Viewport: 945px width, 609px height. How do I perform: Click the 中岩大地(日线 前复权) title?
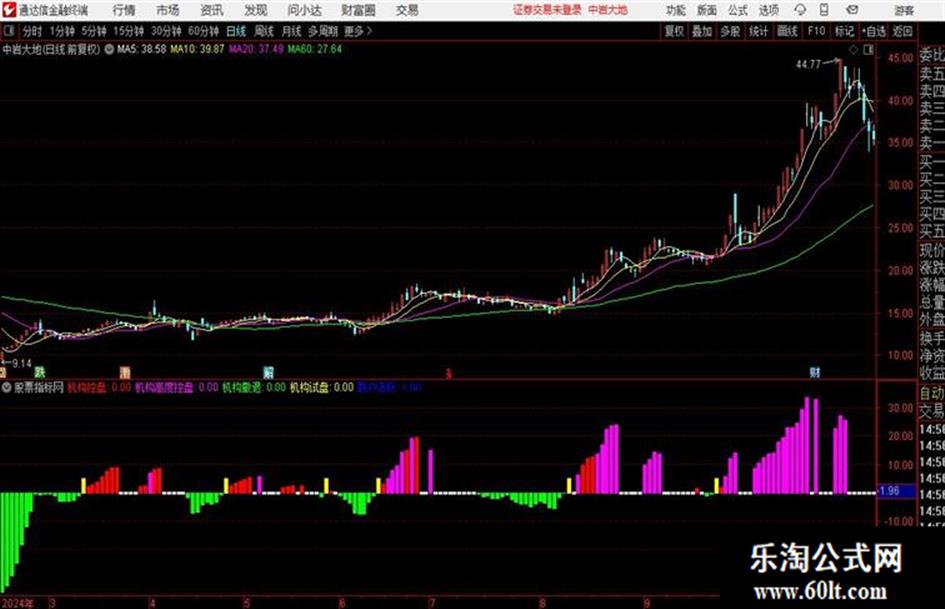(51, 49)
